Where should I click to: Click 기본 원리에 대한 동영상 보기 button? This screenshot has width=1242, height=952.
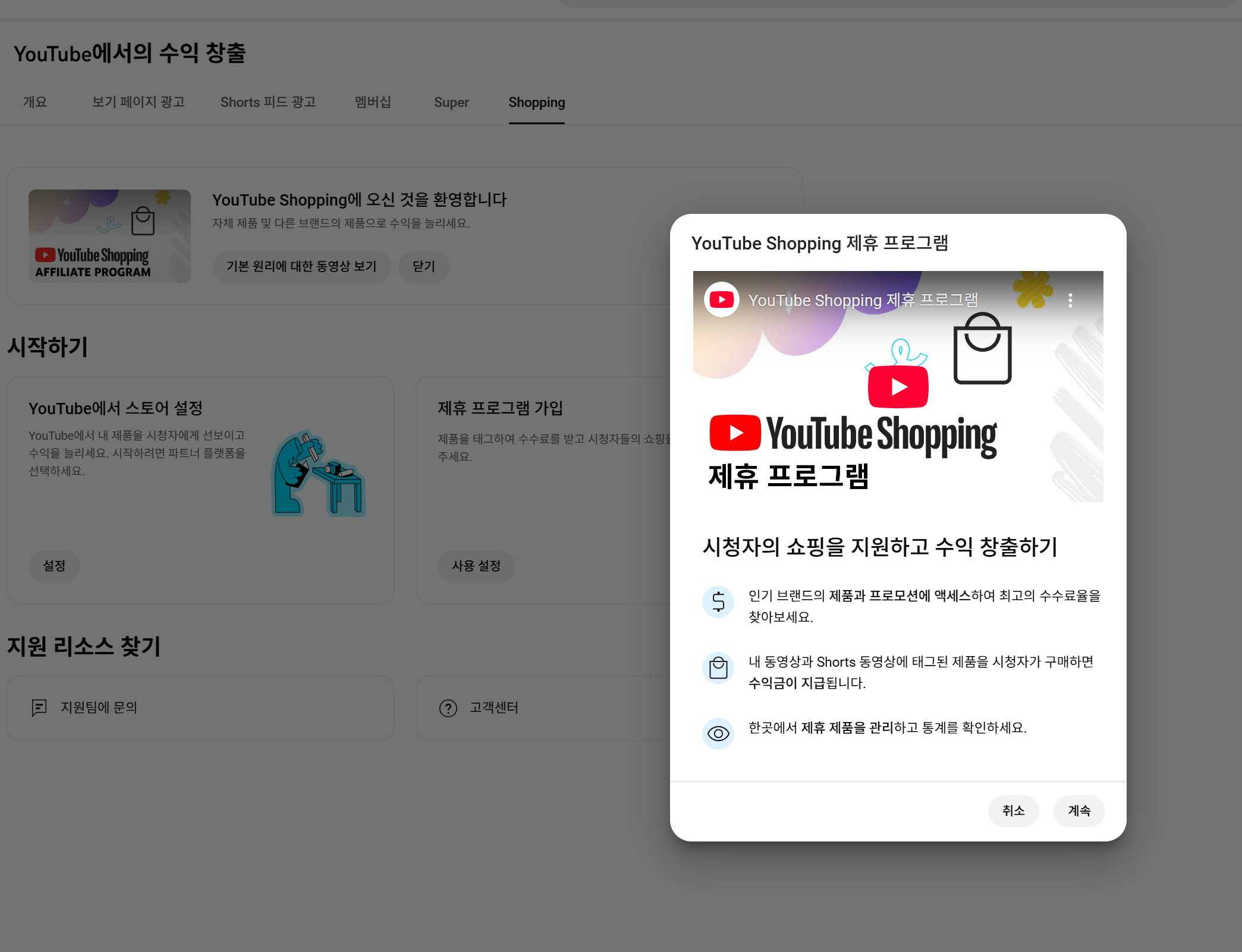(301, 266)
